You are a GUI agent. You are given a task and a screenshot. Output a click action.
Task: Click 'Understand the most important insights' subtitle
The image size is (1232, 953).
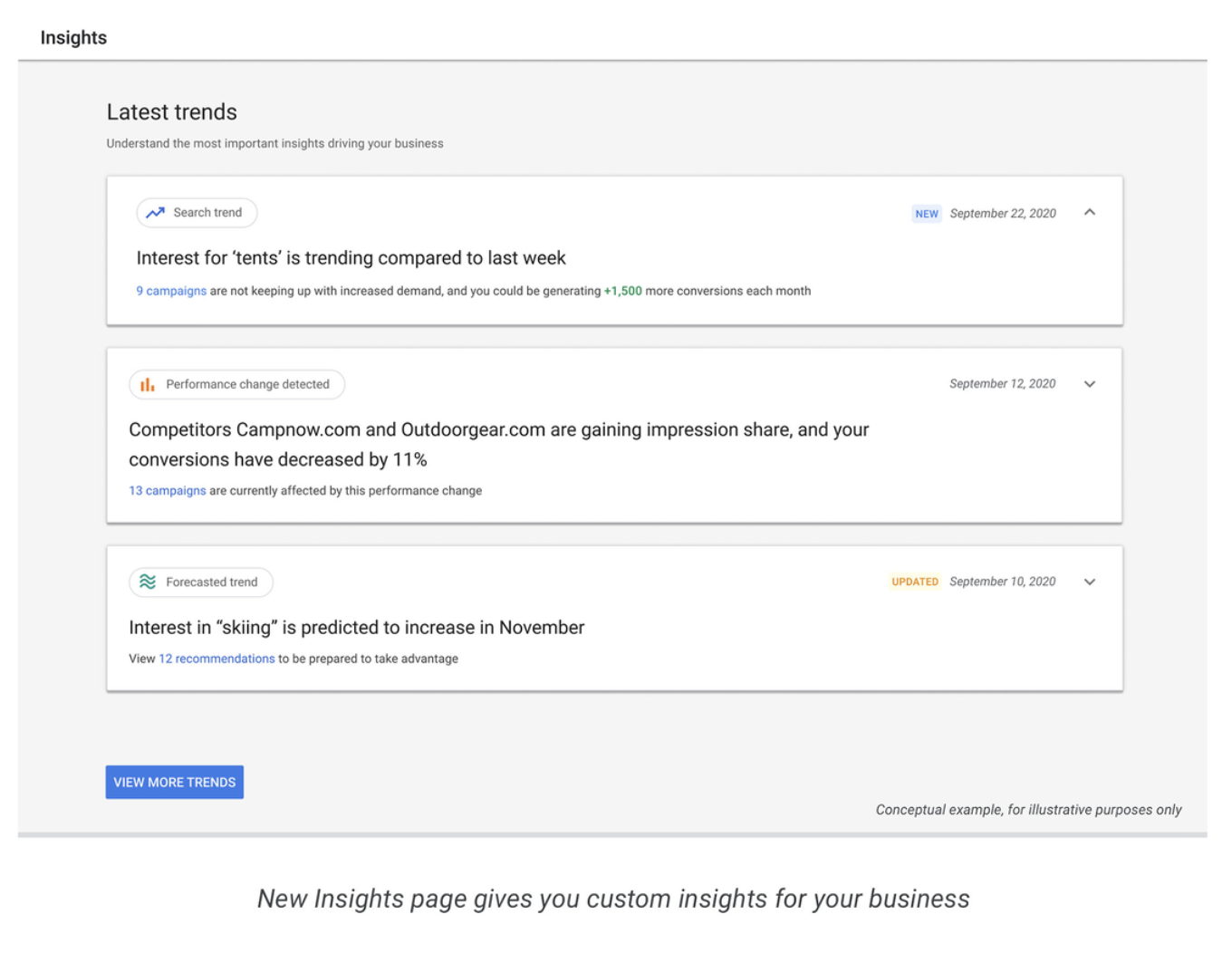[x=275, y=144]
